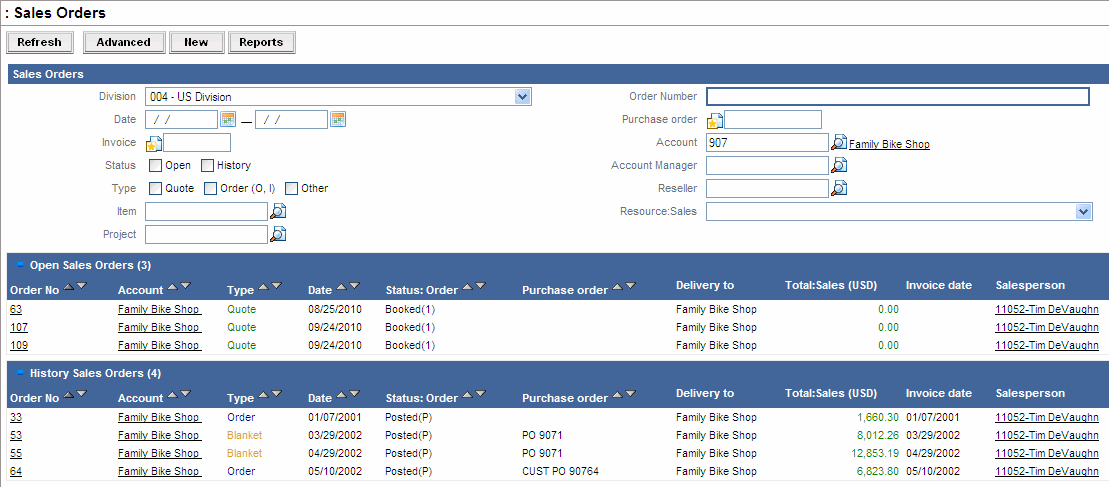Open the Resource:Sales dropdown
The width and height of the screenshot is (1109, 487).
click(1083, 211)
